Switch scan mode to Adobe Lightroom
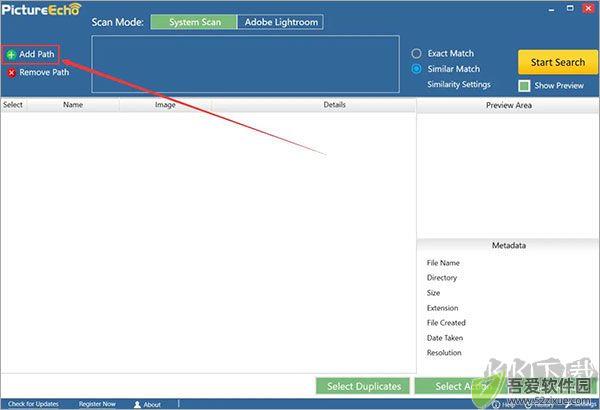Image resolution: width=600 pixels, height=410 pixels. tap(281, 22)
